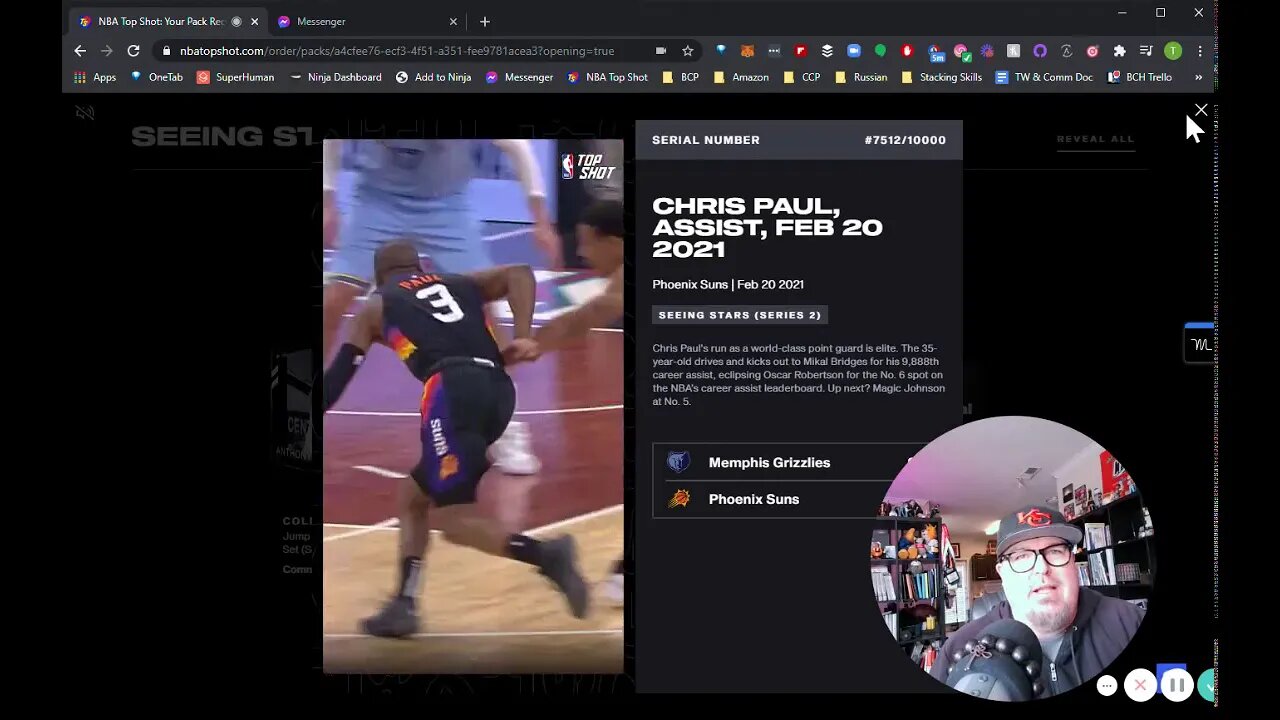The image size is (1280, 720).
Task: Open the Messenger bookmark in bookmarks bar
Action: [x=519, y=77]
